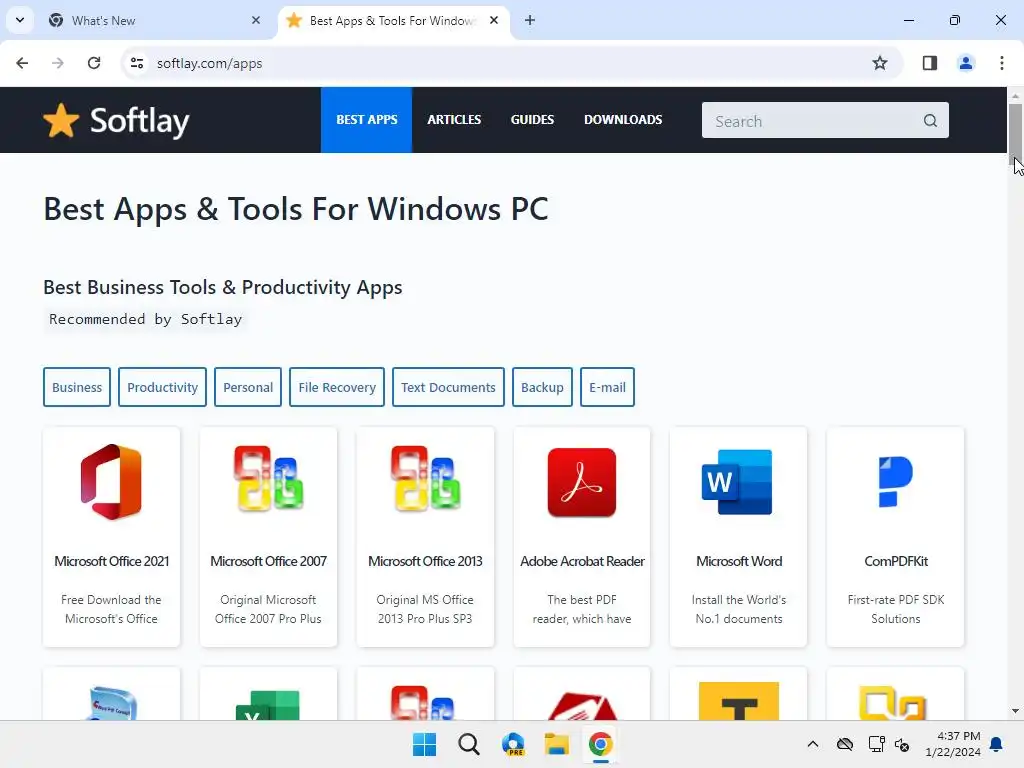The width and height of the screenshot is (1024, 768).
Task: Reload the current page
Action: 94,63
